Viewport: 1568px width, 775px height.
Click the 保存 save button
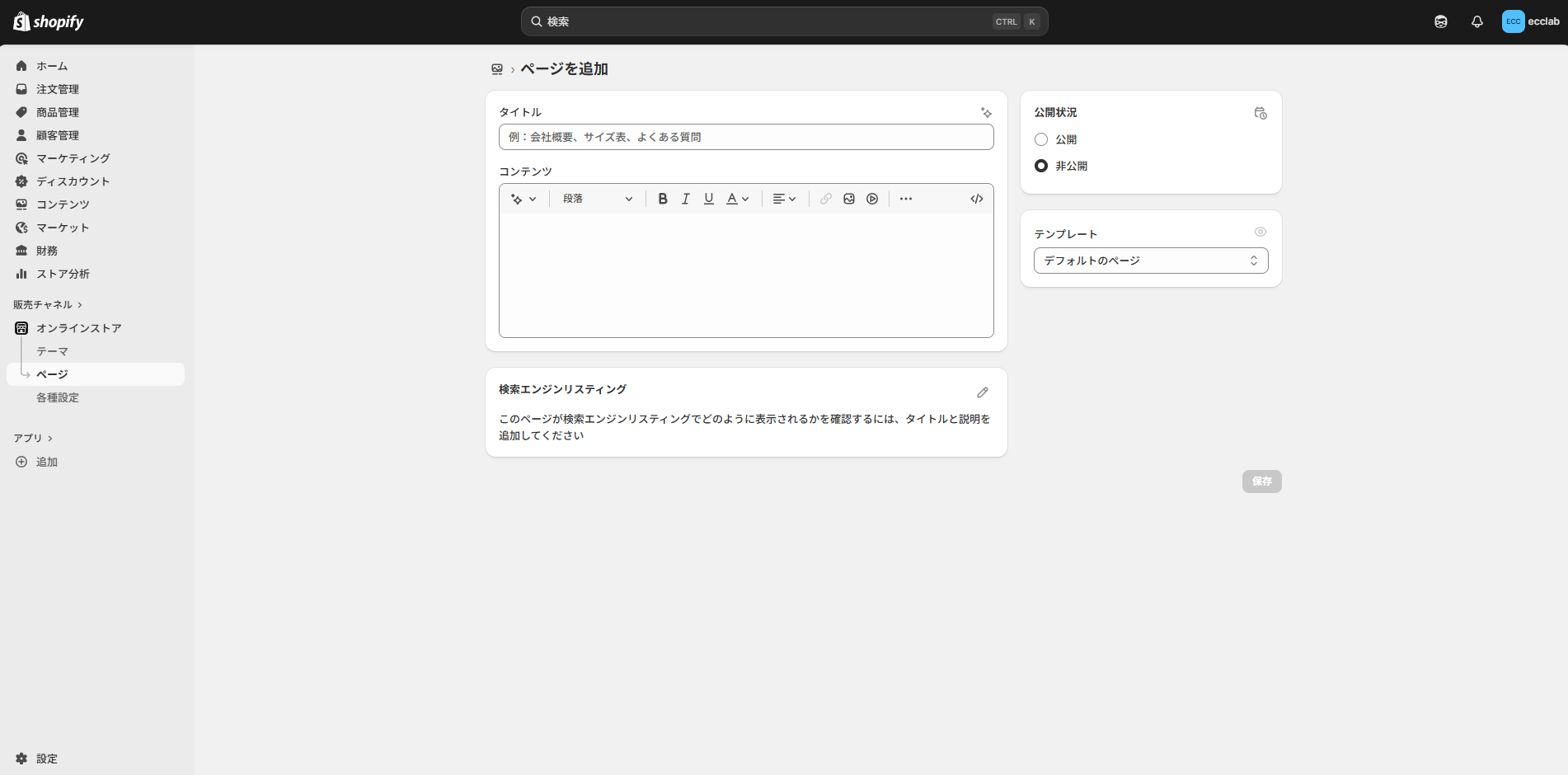tap(1261, 481)
